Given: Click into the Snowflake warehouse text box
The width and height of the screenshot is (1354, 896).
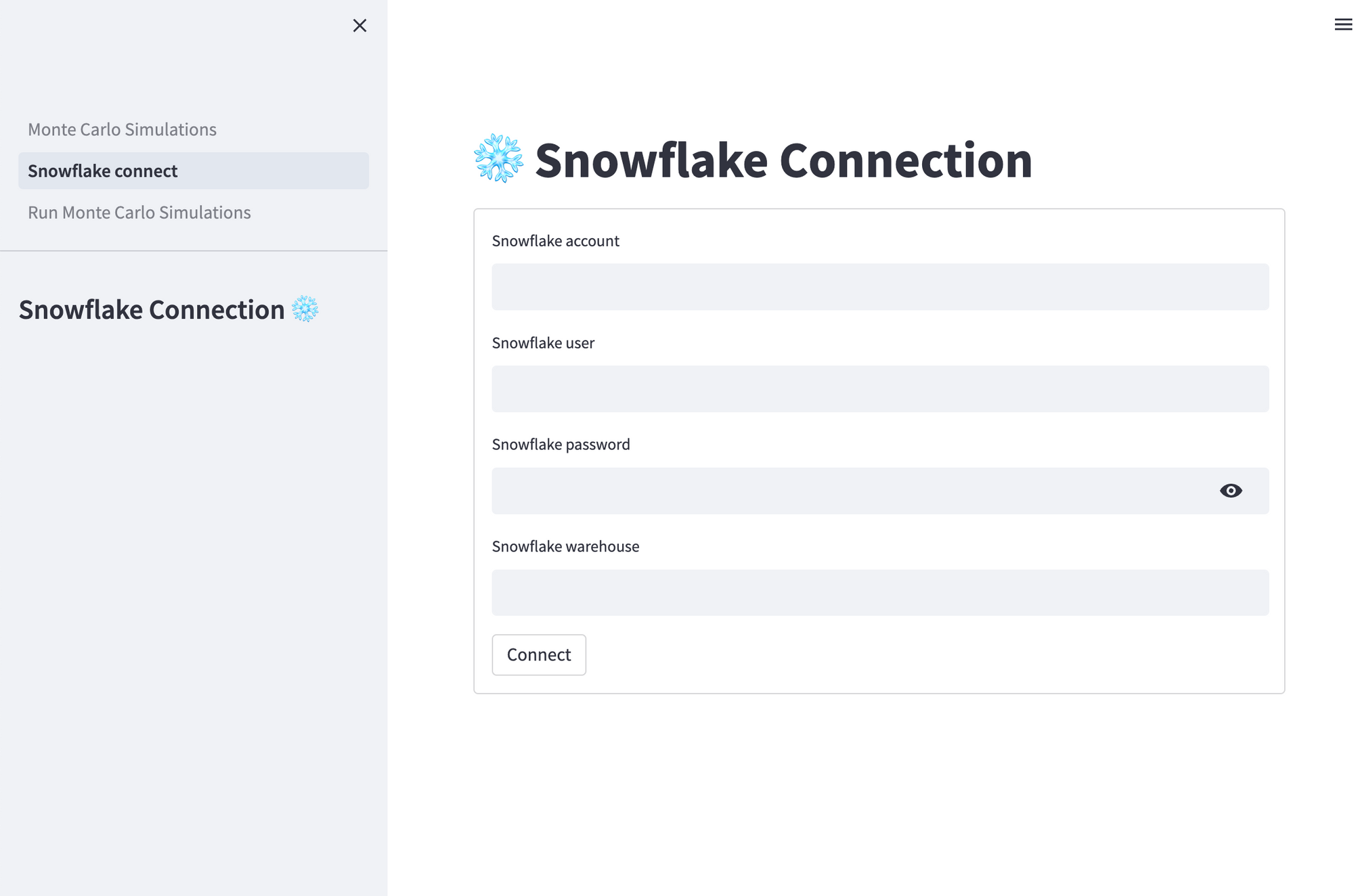Looking at the screenshot, I should [879, 593].
